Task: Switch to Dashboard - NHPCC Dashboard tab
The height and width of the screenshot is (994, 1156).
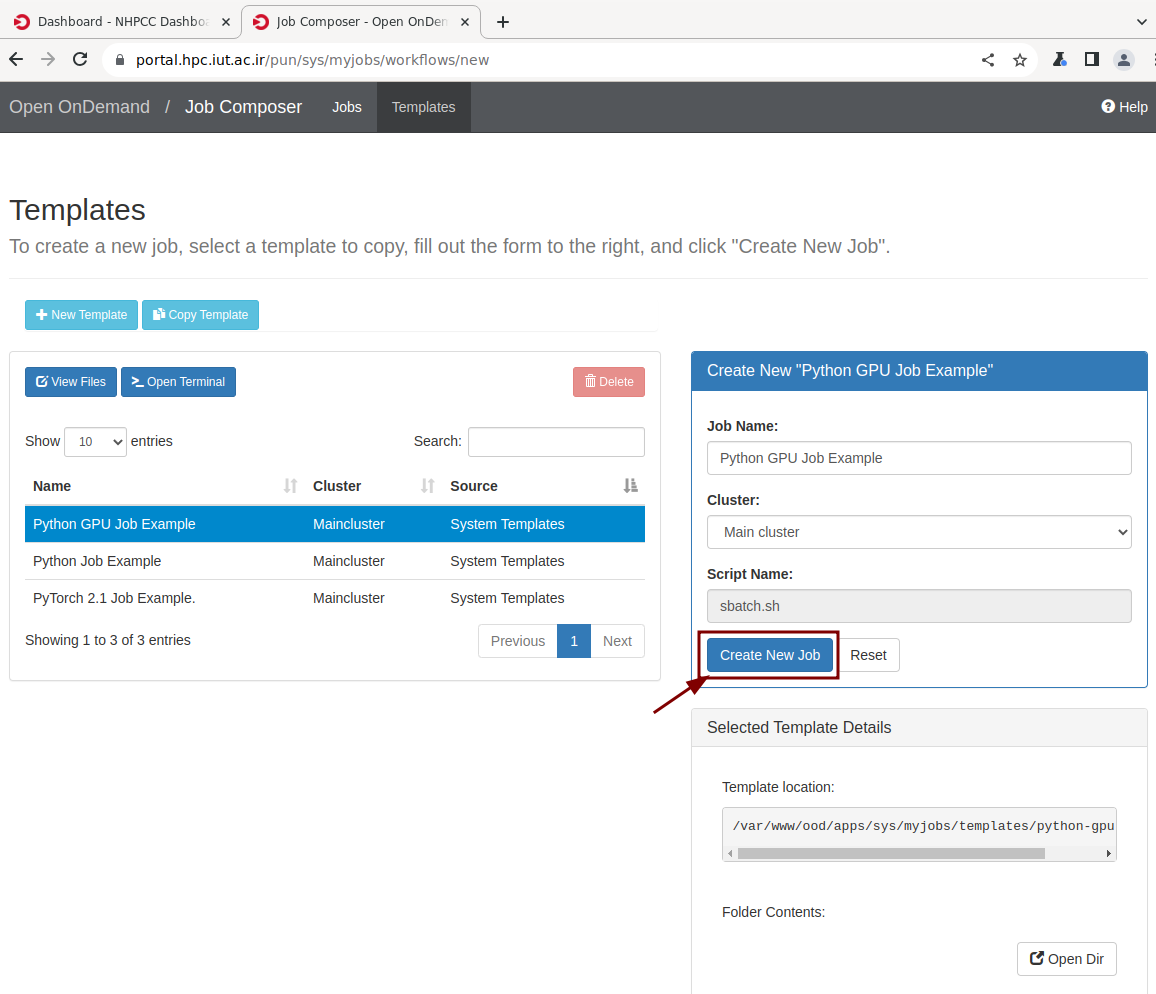Action: (x=122, y=22)
